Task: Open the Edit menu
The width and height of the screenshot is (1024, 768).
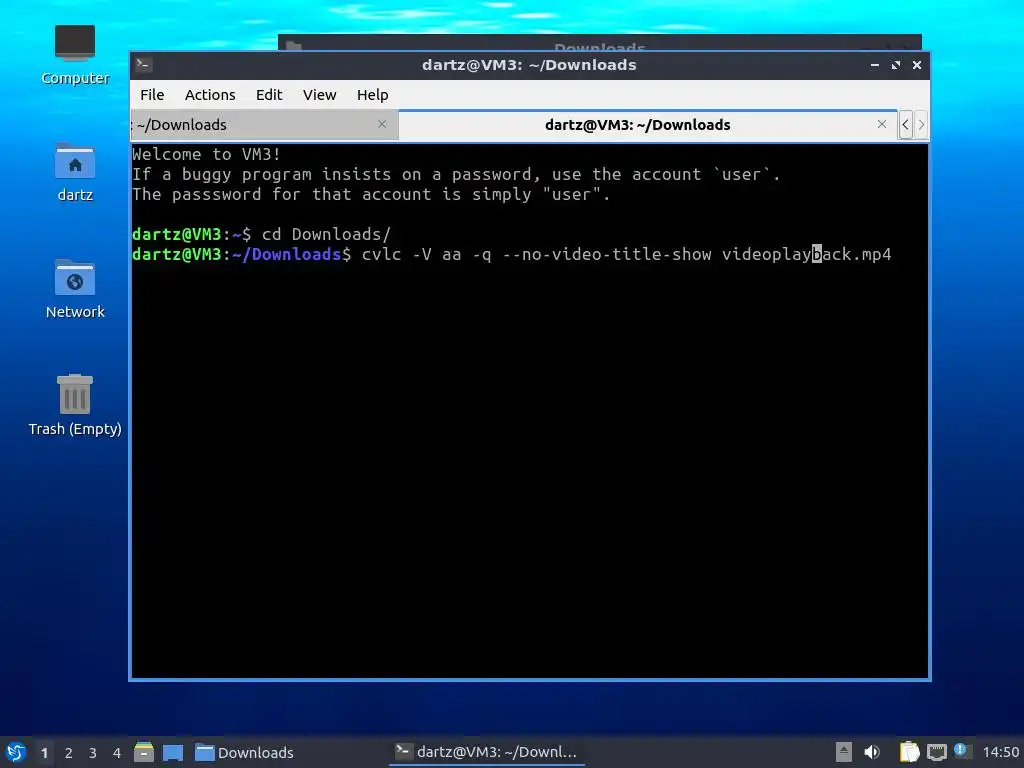Action: [x=269, y=95]
